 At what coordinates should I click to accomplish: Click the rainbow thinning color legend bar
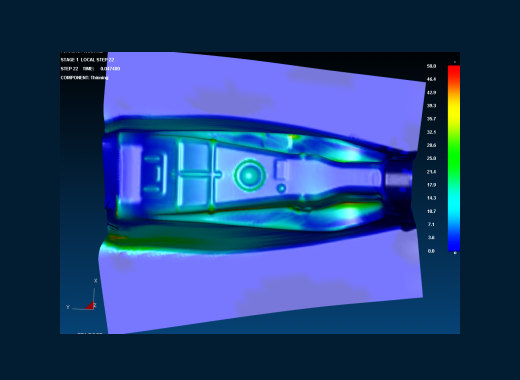coord(454,158)
